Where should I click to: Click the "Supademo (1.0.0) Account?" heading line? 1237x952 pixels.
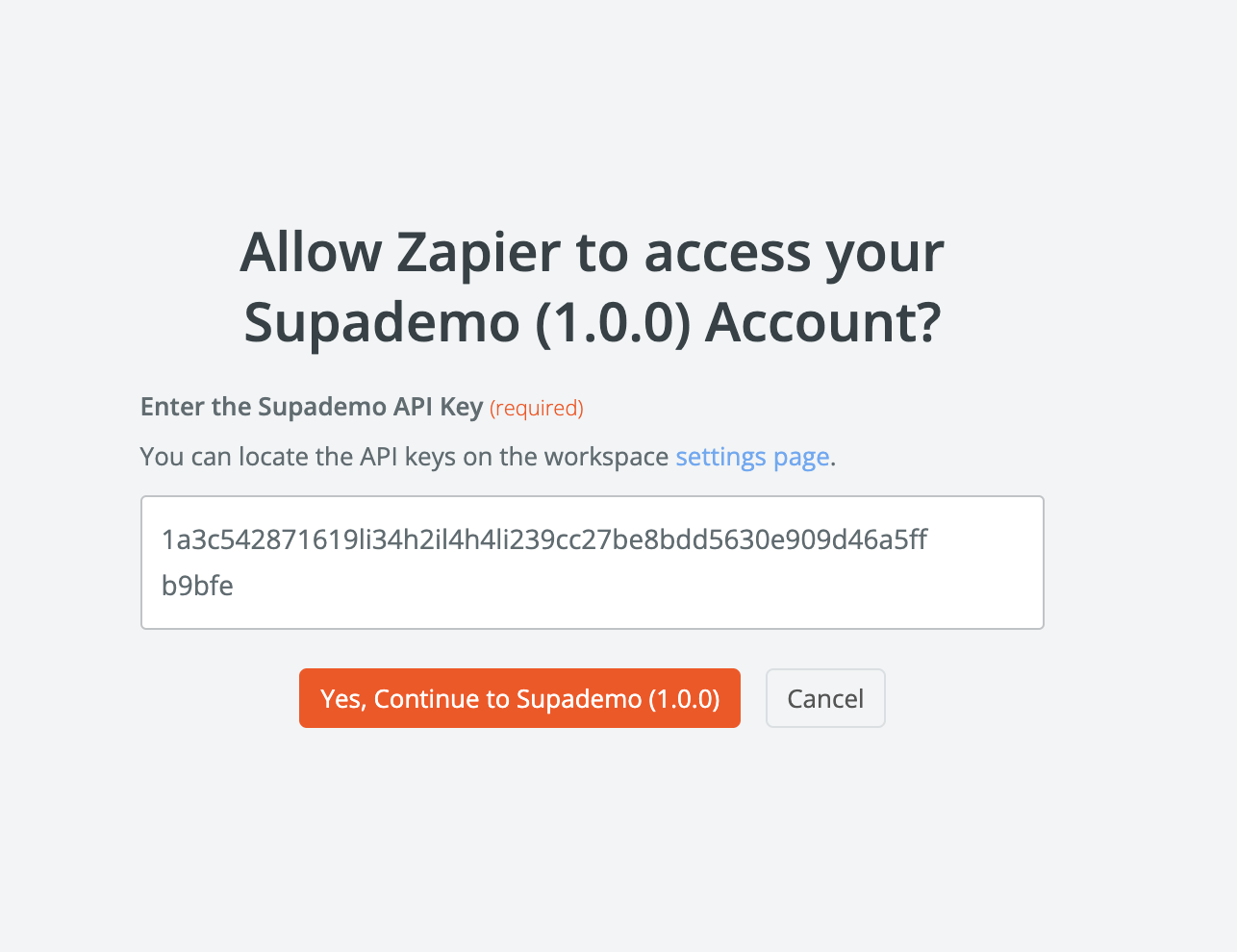pos(592,322)
